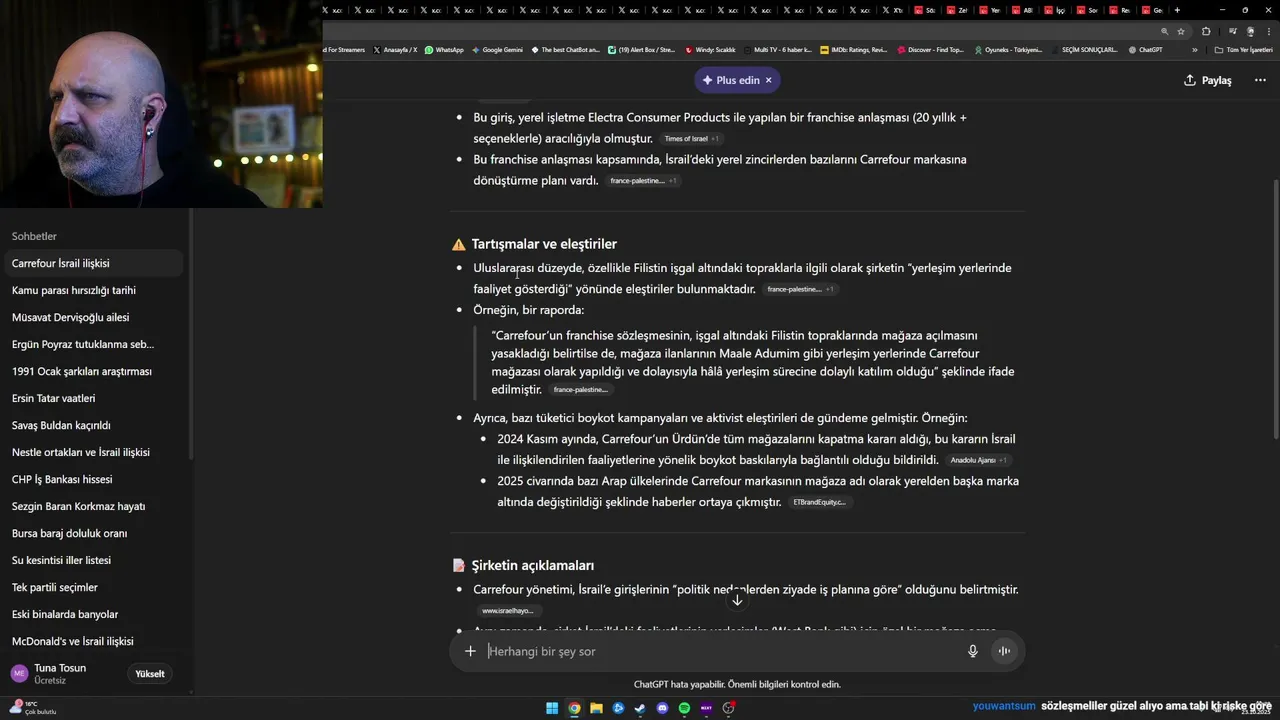1280x720 pixels.
Task: Open the Savaş Buldan kaçırıldı chat
Action: click(x=92, y=425)
